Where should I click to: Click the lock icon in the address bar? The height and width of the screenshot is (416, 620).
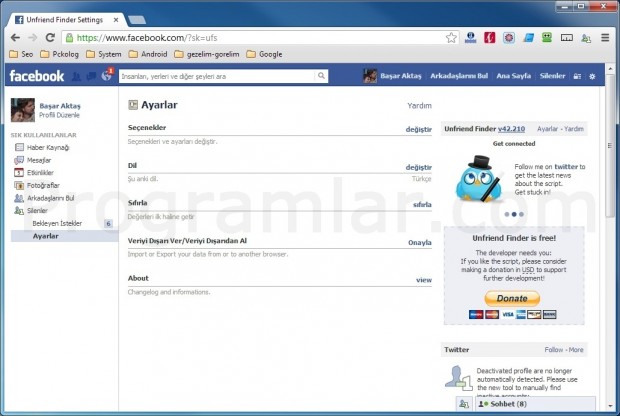69,38
